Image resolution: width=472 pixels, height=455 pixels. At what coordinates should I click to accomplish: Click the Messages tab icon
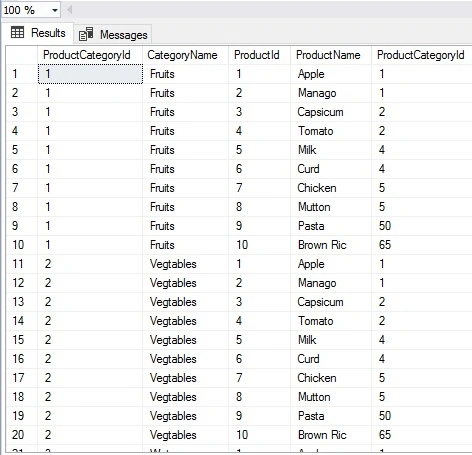[86, 34]
